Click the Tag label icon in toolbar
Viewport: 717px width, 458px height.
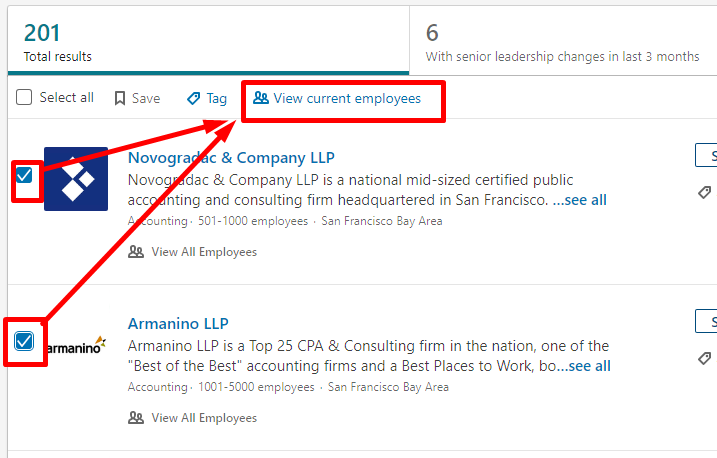pyautogui.click(x=193, y=98)
